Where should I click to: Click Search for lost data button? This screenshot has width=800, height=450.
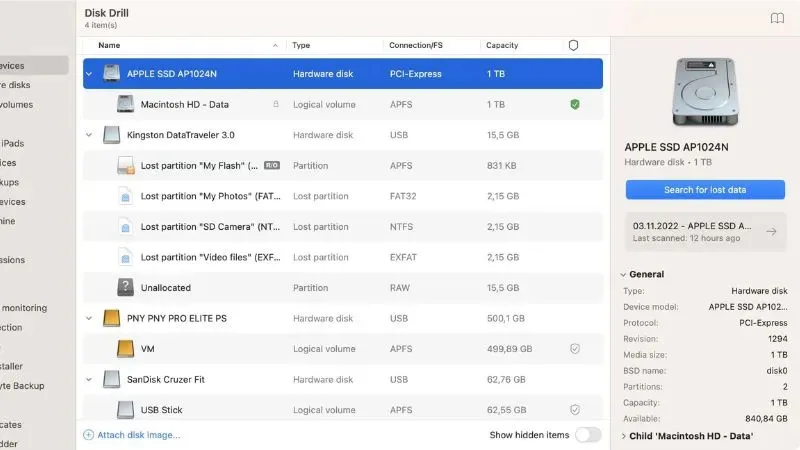(705, 190)
